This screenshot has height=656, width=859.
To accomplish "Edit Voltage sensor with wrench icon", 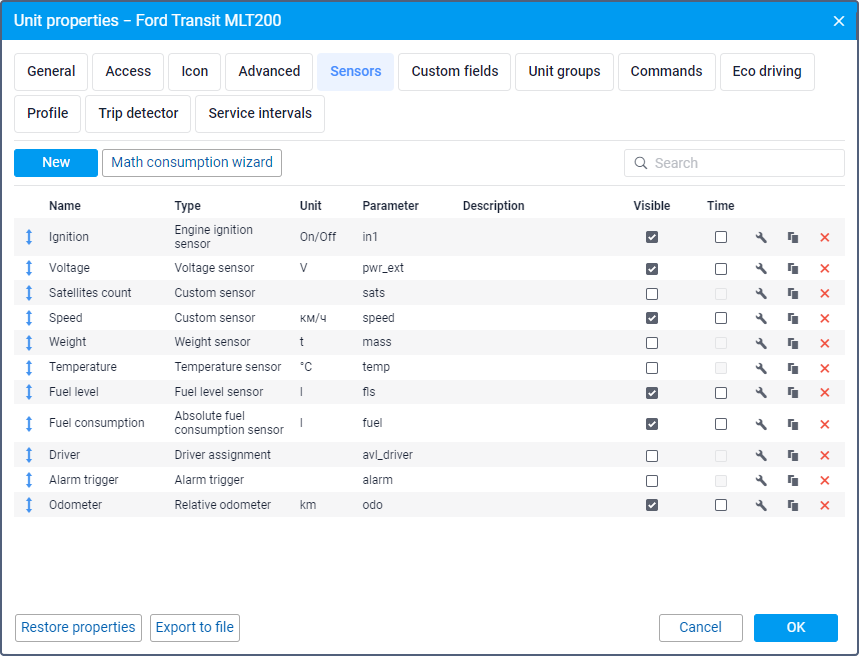I will tap(761, 269).
